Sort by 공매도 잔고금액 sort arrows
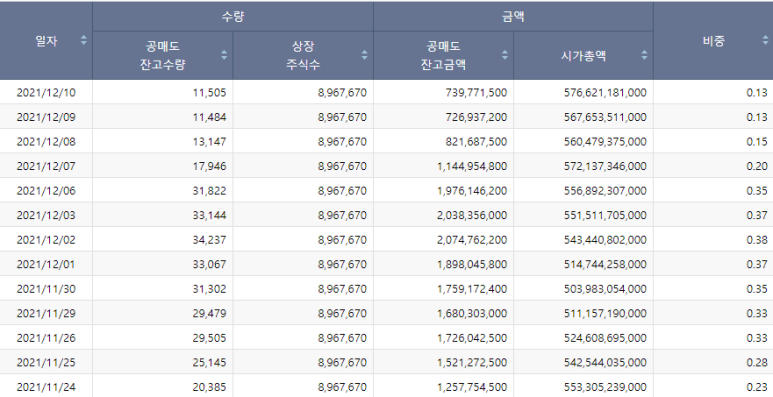Screen dimensions: 773x397 (x=505, y=55)
